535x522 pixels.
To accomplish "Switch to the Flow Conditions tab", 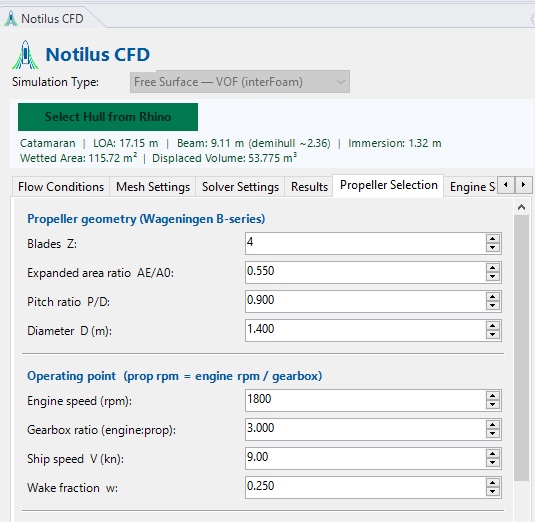I will pyautogui.click(x=61, y=187).
